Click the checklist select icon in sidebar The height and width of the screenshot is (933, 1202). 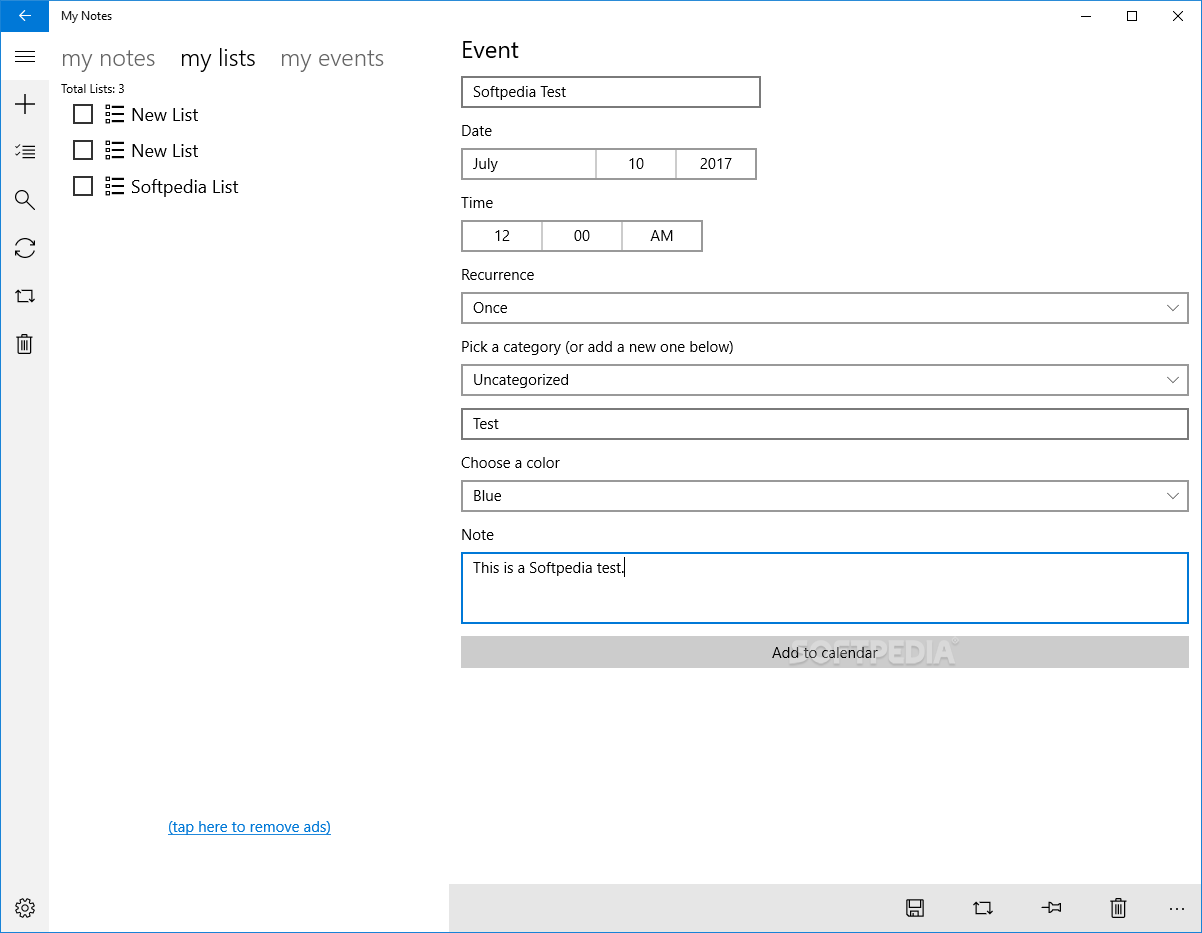25,152
